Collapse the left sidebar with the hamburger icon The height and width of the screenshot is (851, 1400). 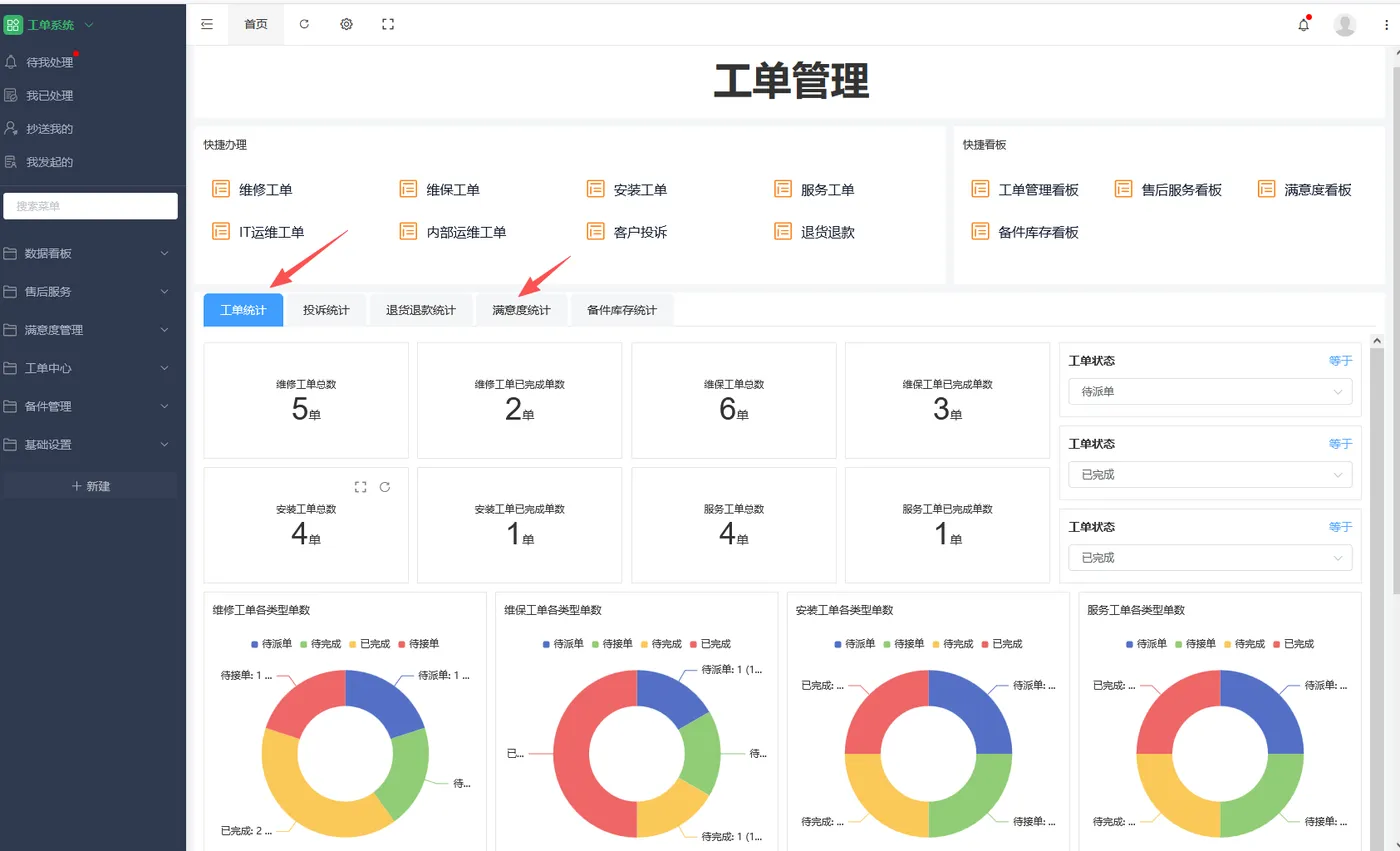point(207,24)
